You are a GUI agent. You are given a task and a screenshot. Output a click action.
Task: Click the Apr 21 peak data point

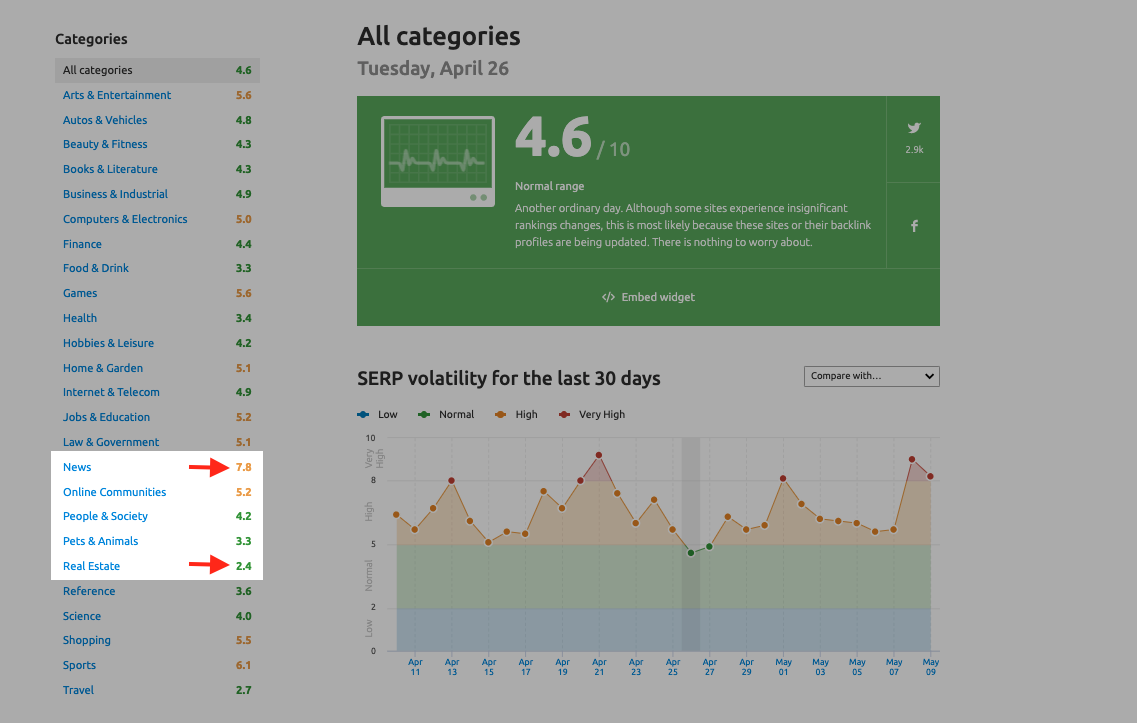599,455
